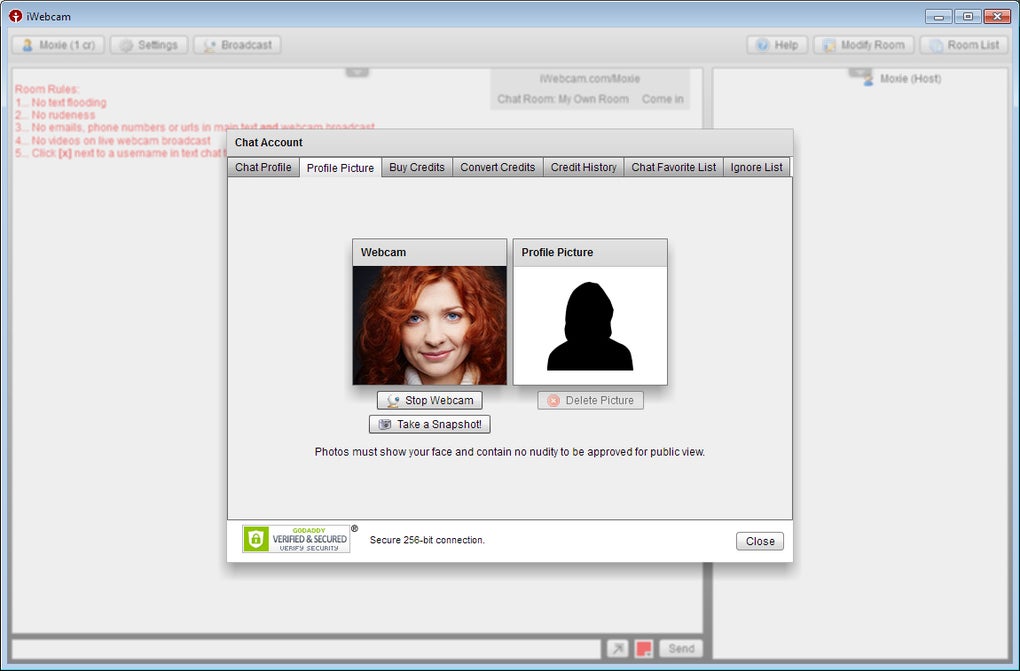Open the Moxie (1 cr) account button
The image size is (1020, 671).
coord(58,45)
